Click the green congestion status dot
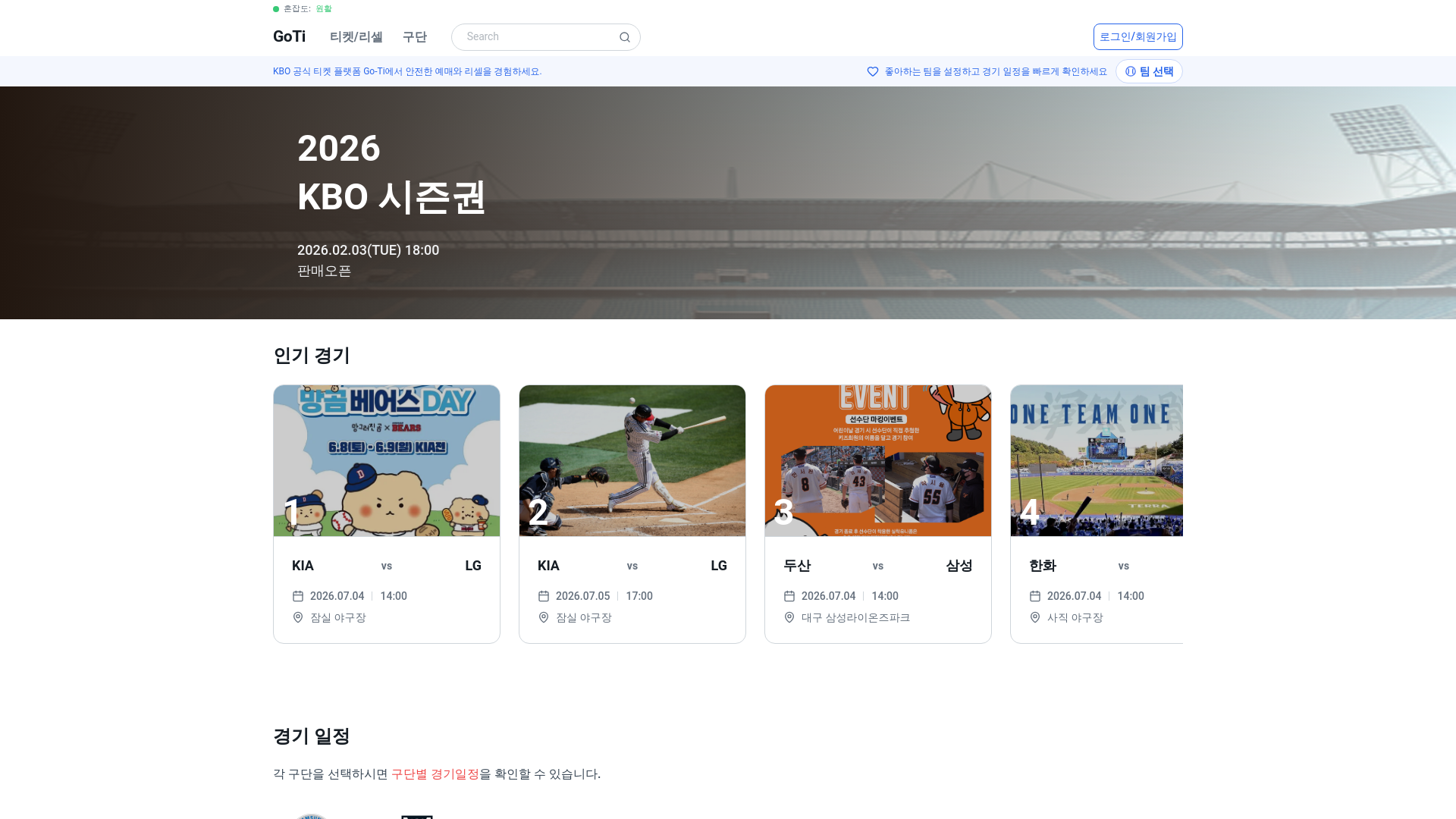1456x819 pixels. click(x=276, y=9)
